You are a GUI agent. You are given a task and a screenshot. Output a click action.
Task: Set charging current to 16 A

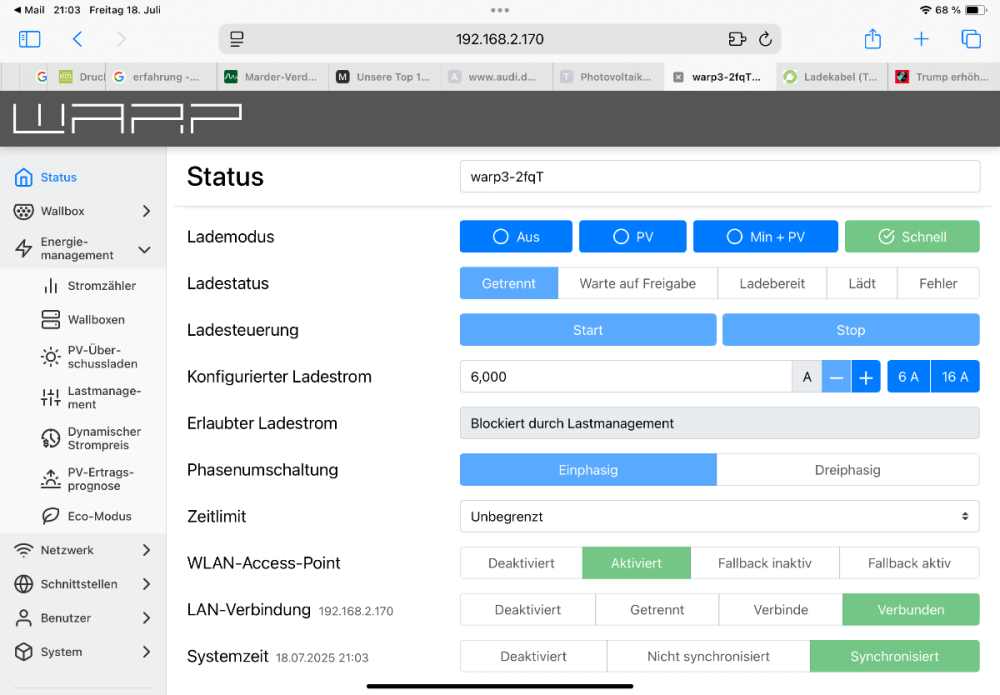click(955, 377)
